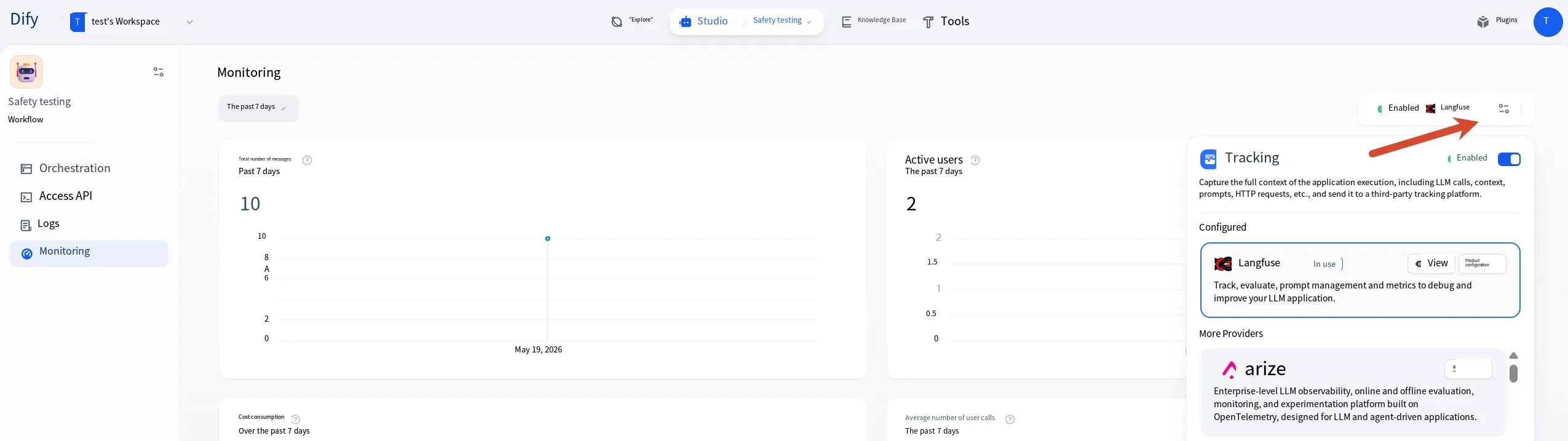
Task: Click the Langfuse logo in the Configured card
Action: coord(1223,264)
